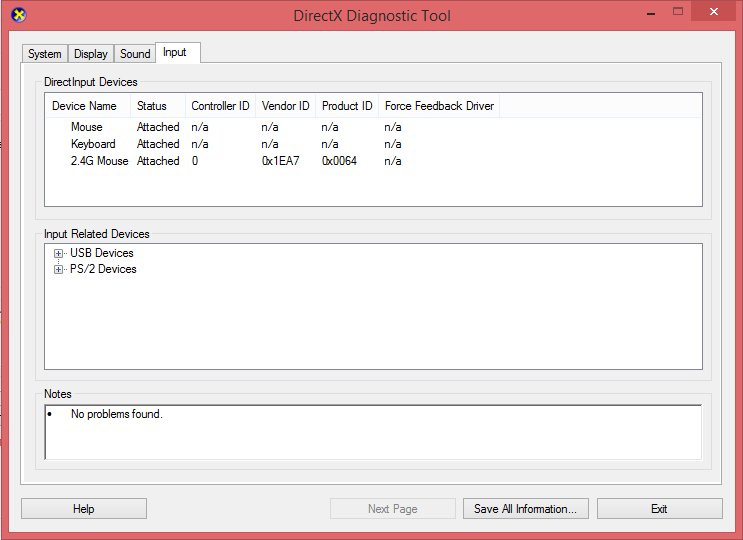Click the Force Feedback Driver column header
Screen dimensions: 743x540
pos(439,106)
